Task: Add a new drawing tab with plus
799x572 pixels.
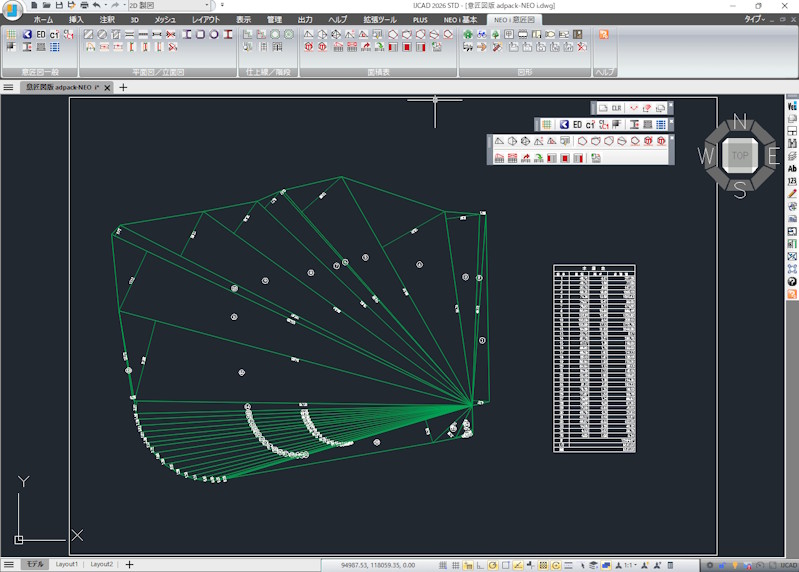Action: click(x=123, y=88)
